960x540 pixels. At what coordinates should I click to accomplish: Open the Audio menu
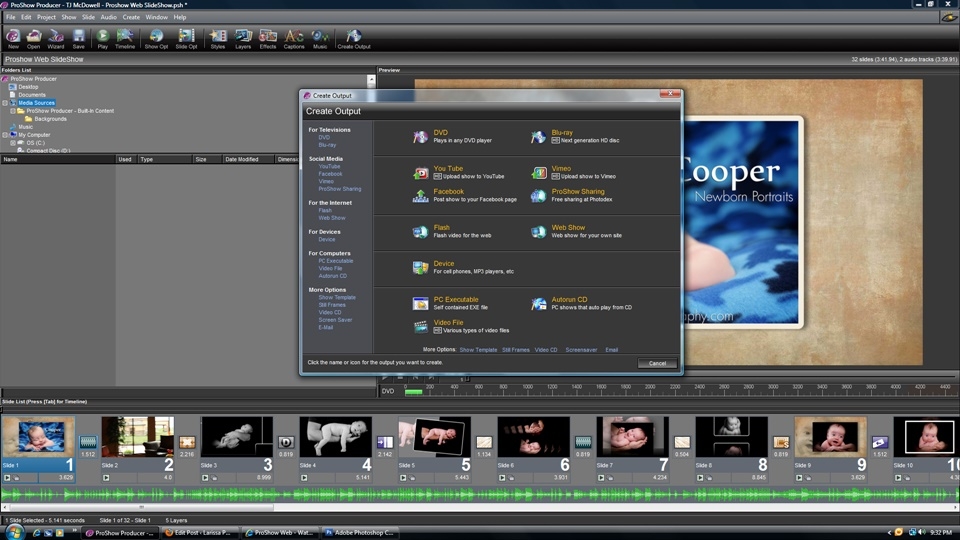click(x=108, y=17)
